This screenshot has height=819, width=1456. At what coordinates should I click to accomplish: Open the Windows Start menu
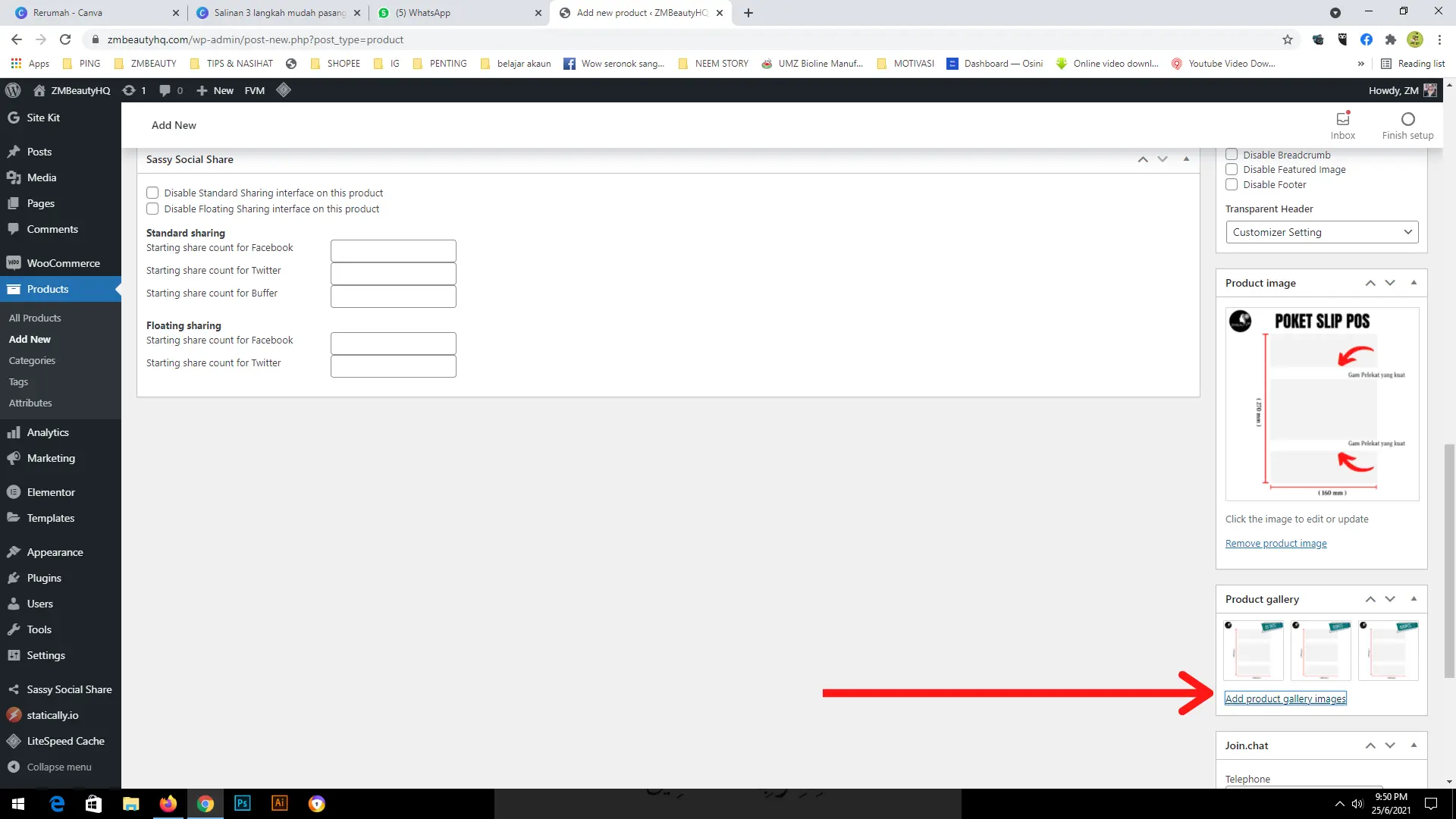(18, 804)
